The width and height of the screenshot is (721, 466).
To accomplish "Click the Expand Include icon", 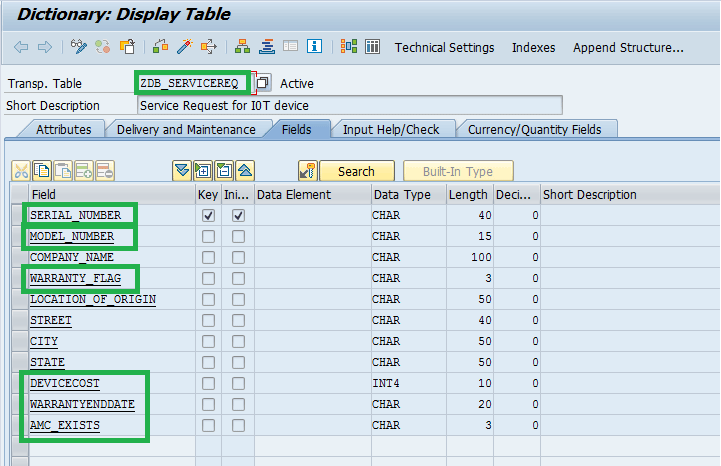I will pos(203,171).
